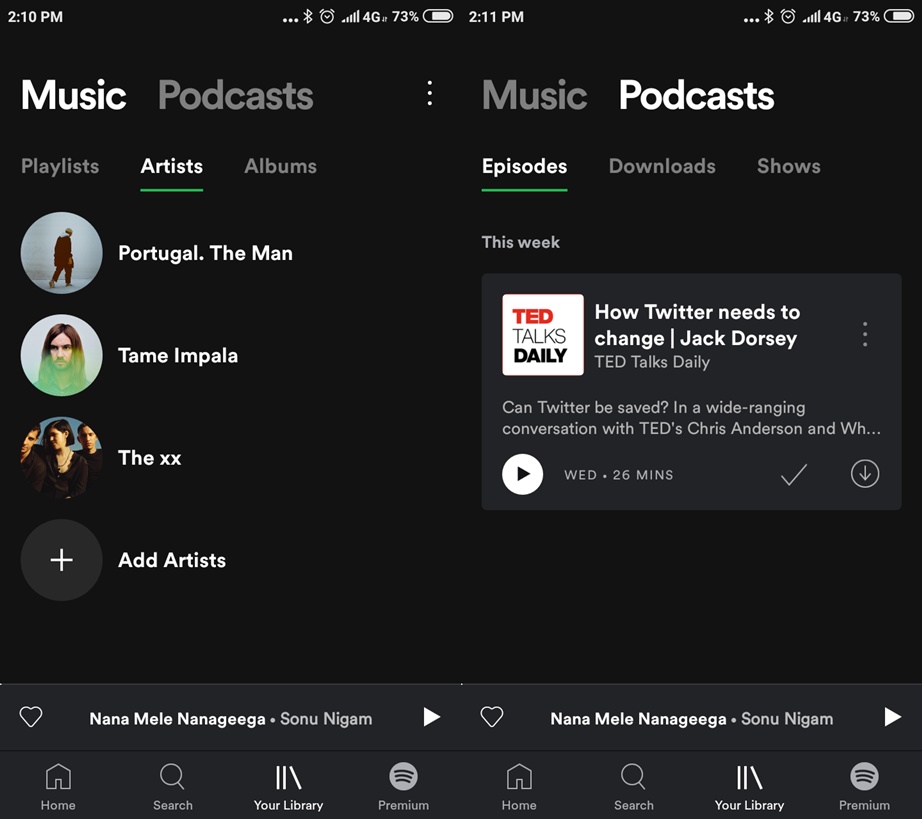Download the Jack Dorsey podcast episode
Viewport: 922px width, 819px height.
point(864,474)
